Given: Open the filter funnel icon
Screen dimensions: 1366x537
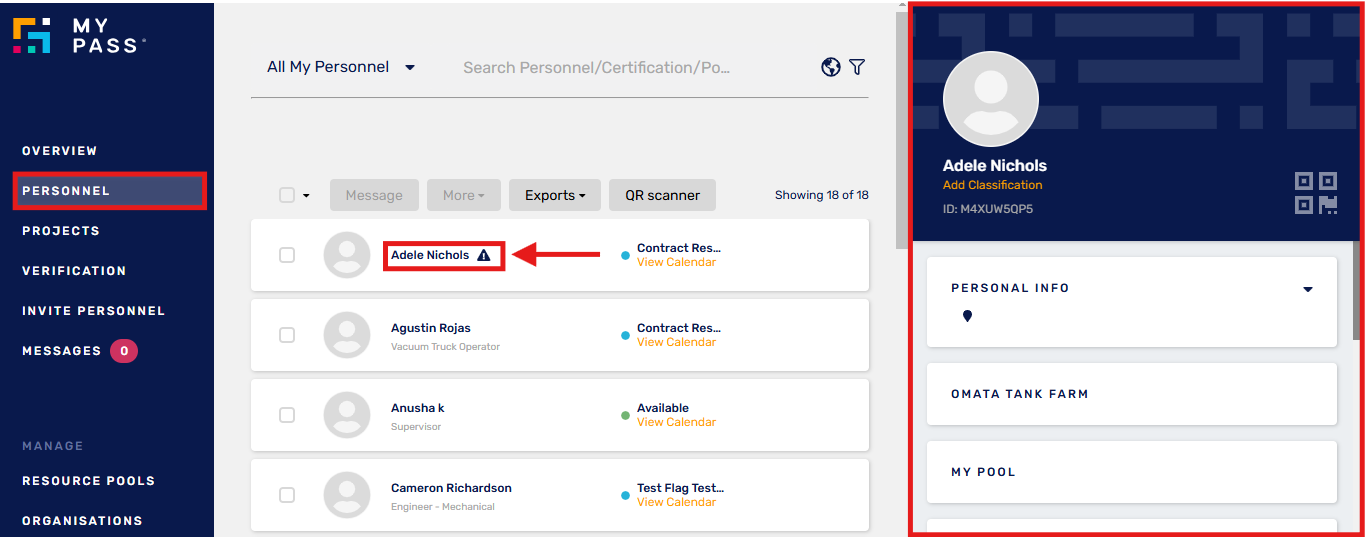Looking at the screenshot, I should [x=857, y=67].
